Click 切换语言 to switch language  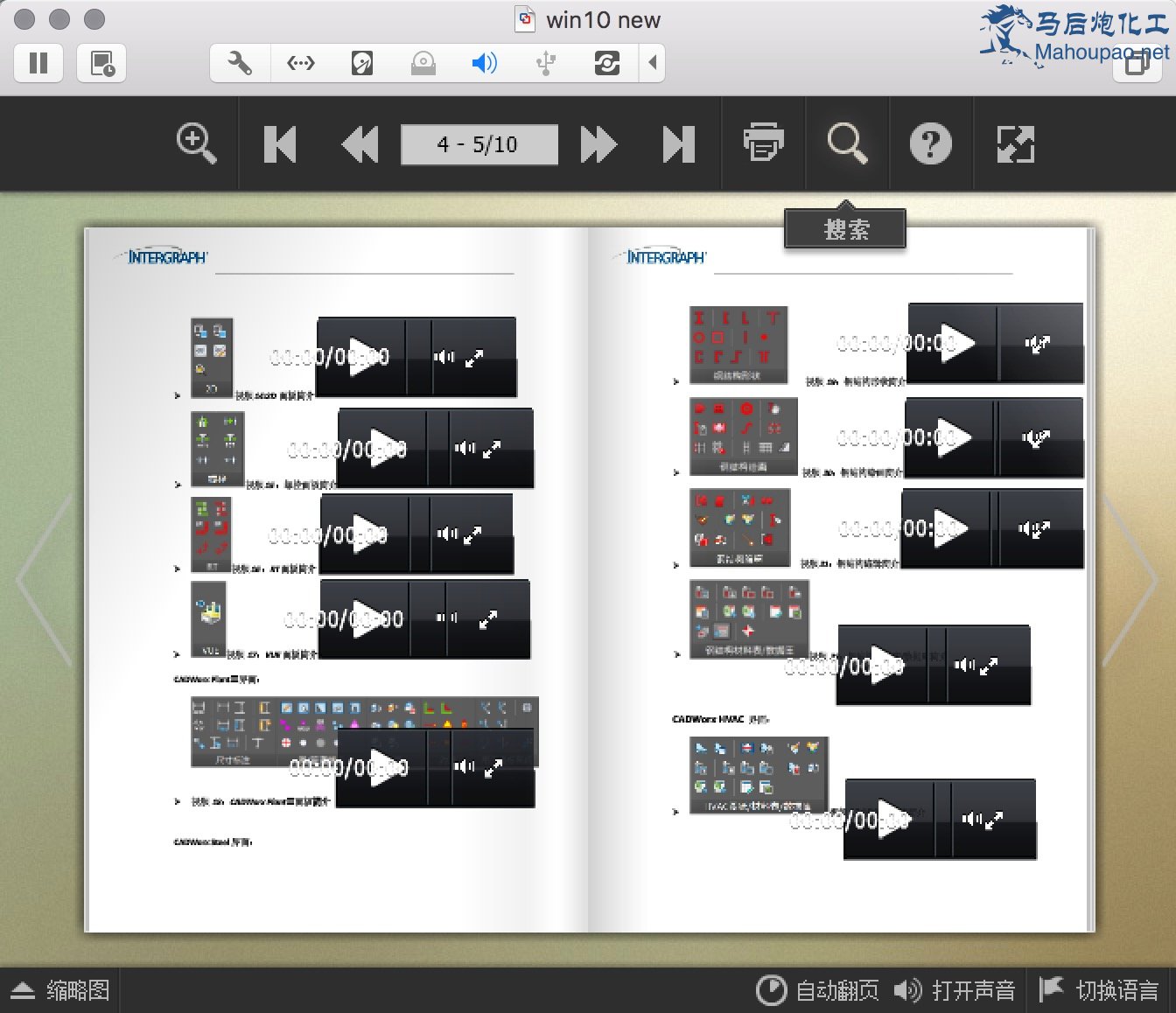click(x=1099, y=990)
